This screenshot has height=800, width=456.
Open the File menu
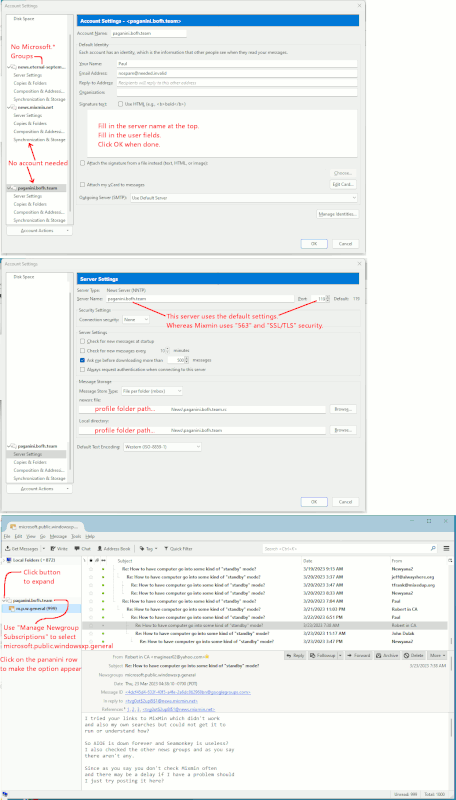(x=7, y=536)
